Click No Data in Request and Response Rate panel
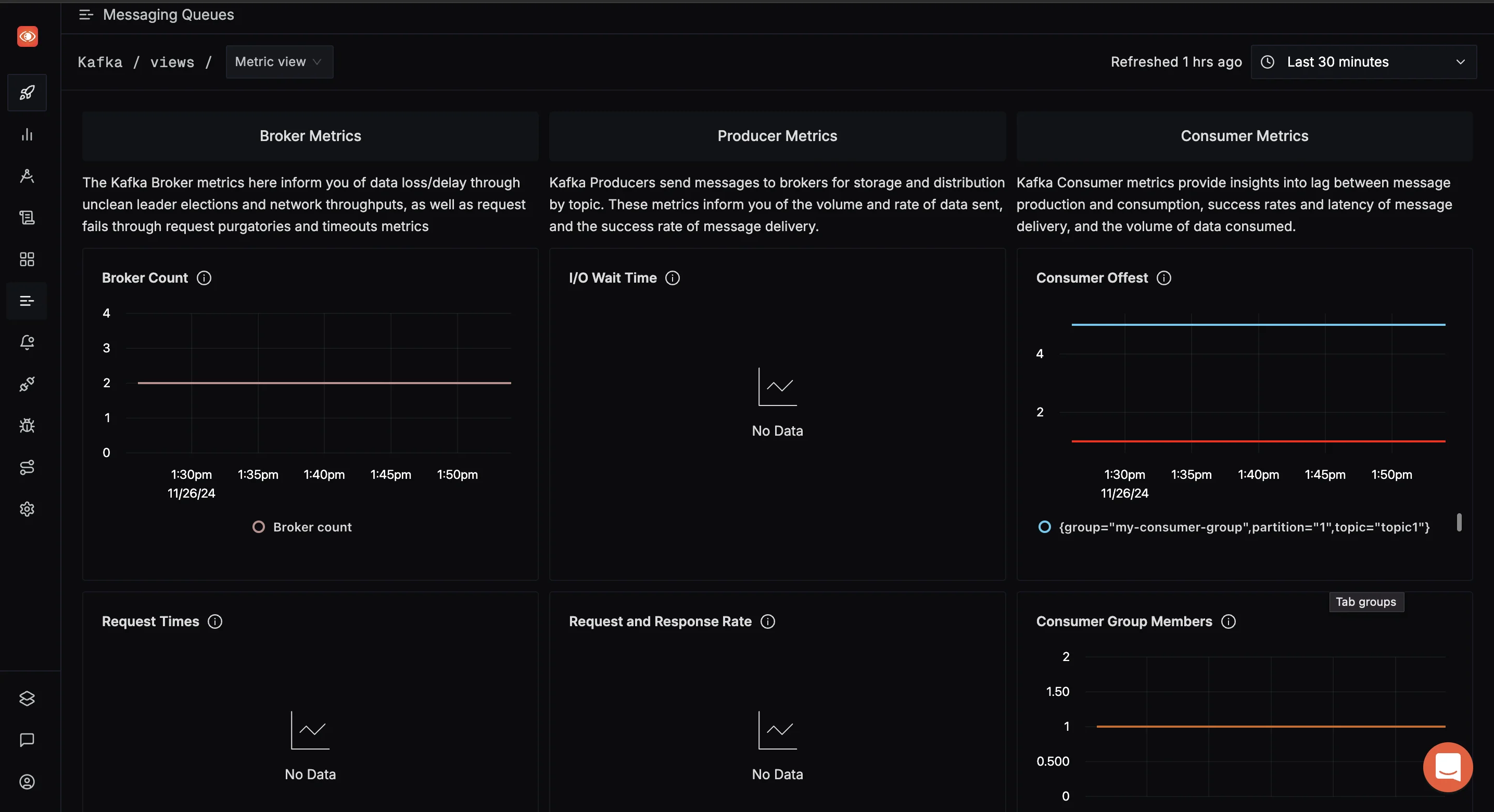 click(x=777, y=775)
